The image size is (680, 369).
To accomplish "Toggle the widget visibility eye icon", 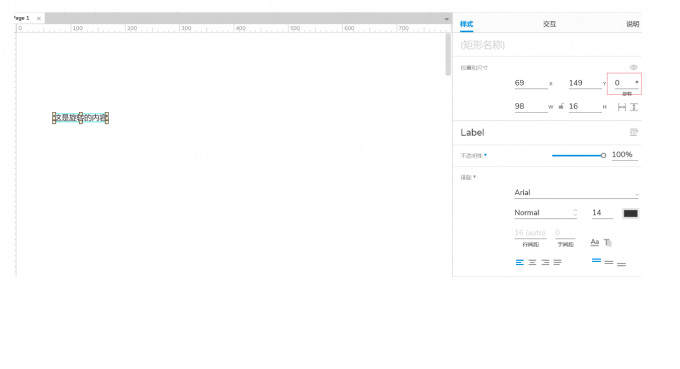I will coord(633,67).
